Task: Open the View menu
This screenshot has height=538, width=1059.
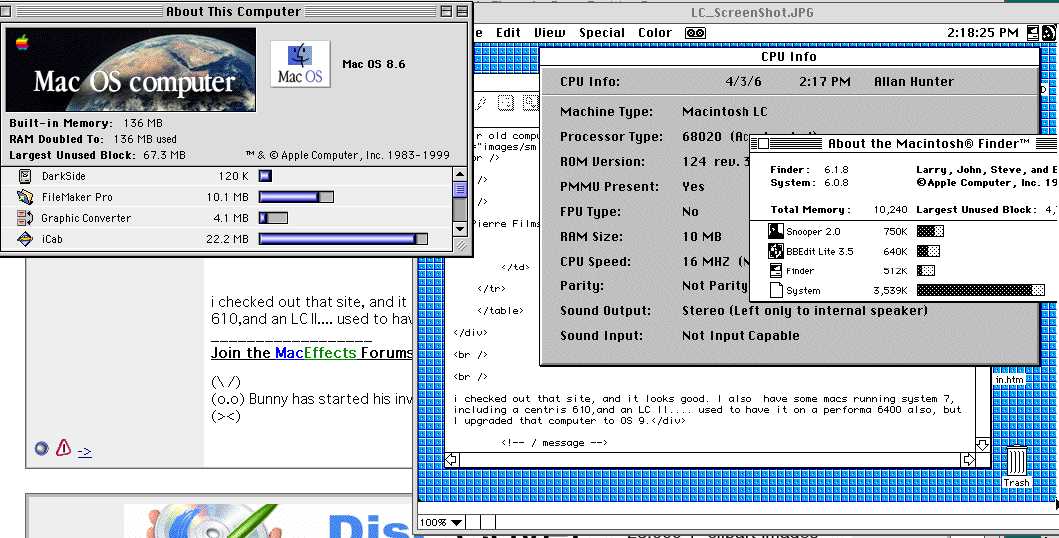Action: 550,32
